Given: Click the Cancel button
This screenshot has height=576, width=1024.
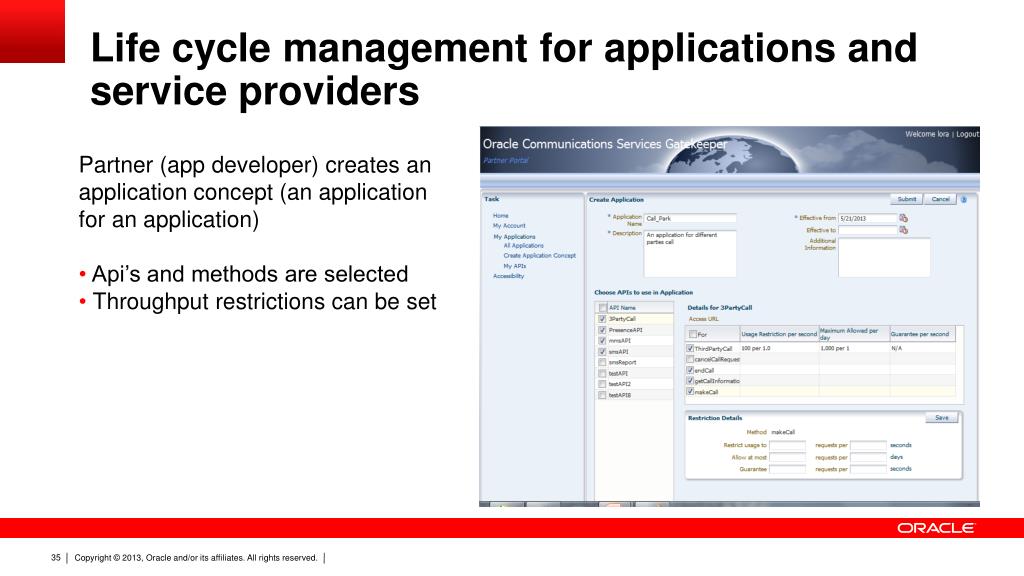Looking at the screenshot, I should pyautogui.click(x=940, y=199).
